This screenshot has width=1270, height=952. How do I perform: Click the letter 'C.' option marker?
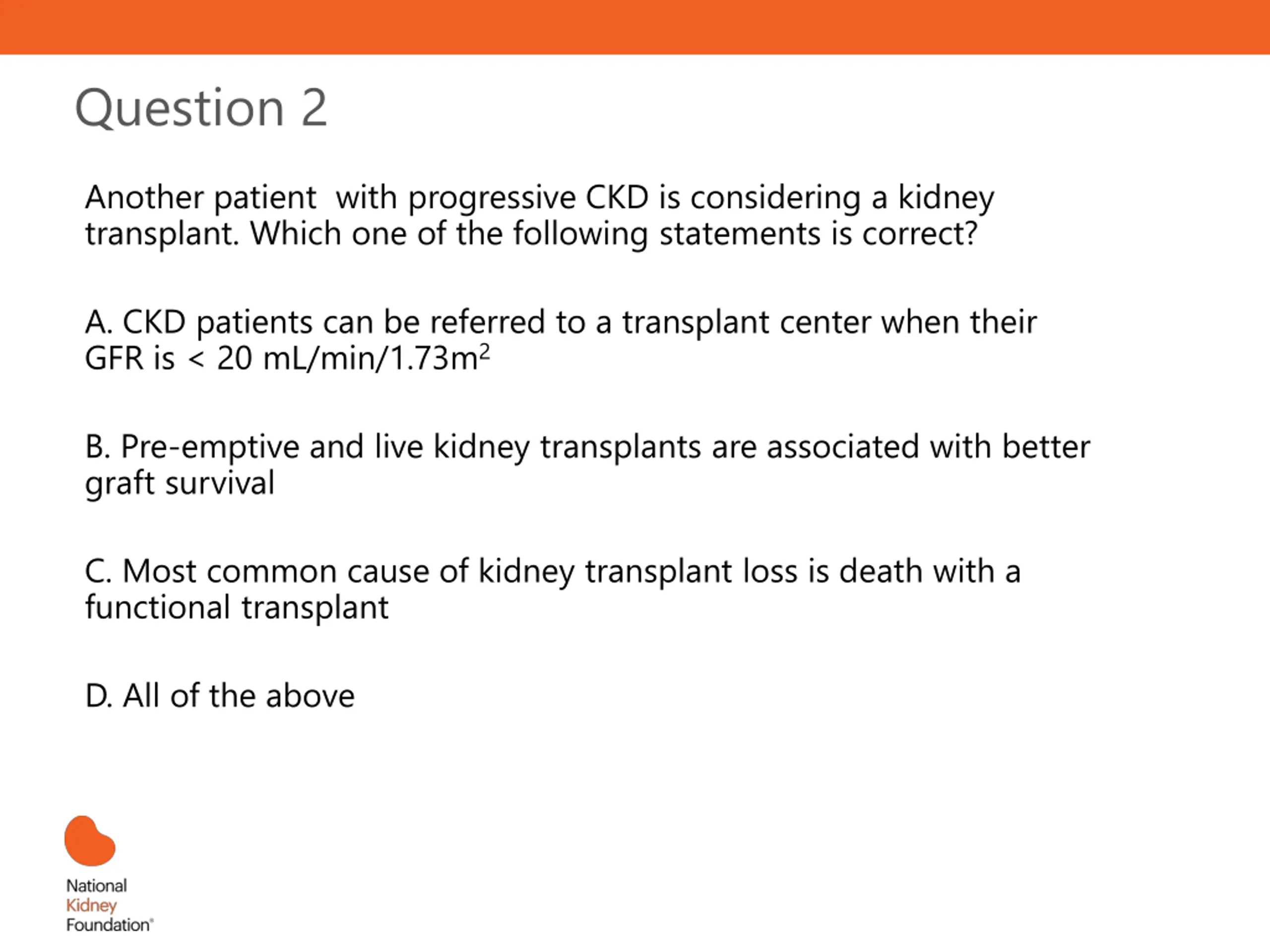98,572
